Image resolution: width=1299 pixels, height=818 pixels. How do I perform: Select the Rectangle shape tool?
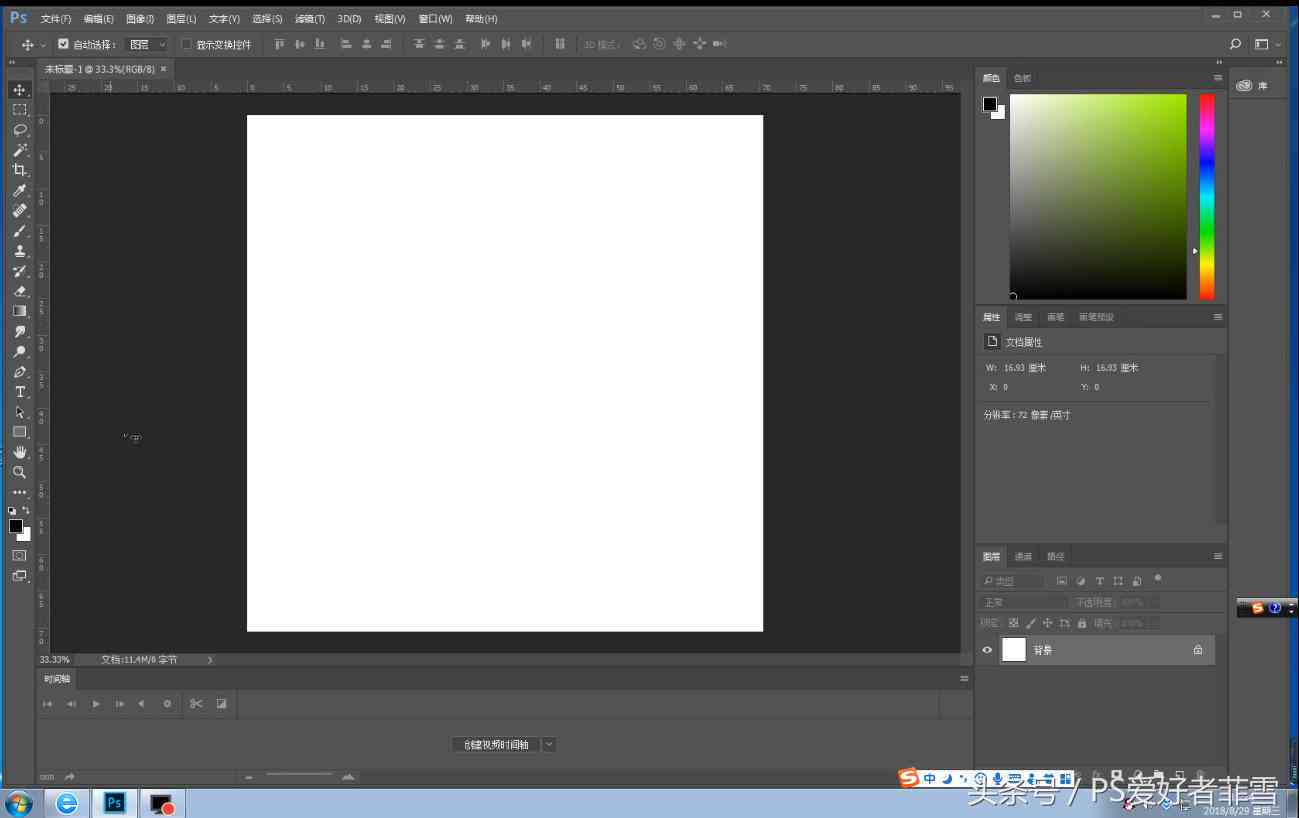(19, 432)
